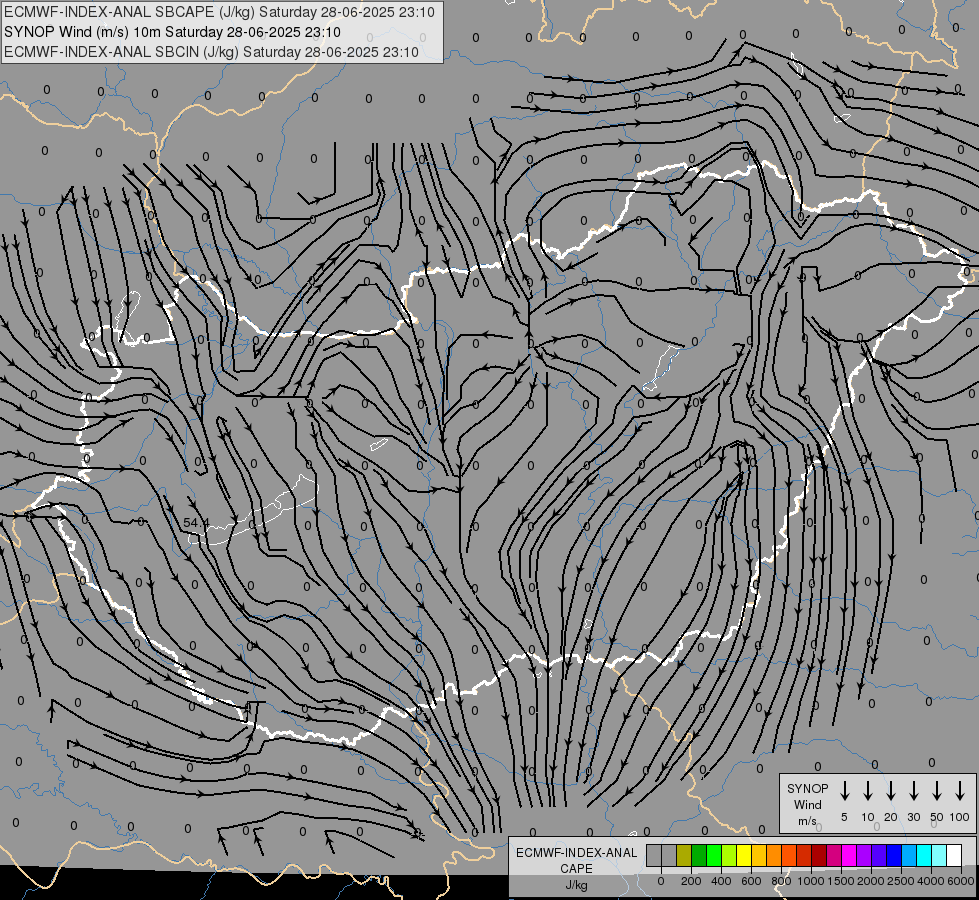Pick the orange-red swatch after 800 tick
This screenshot has width=979, height=900.
click(789, 855)
